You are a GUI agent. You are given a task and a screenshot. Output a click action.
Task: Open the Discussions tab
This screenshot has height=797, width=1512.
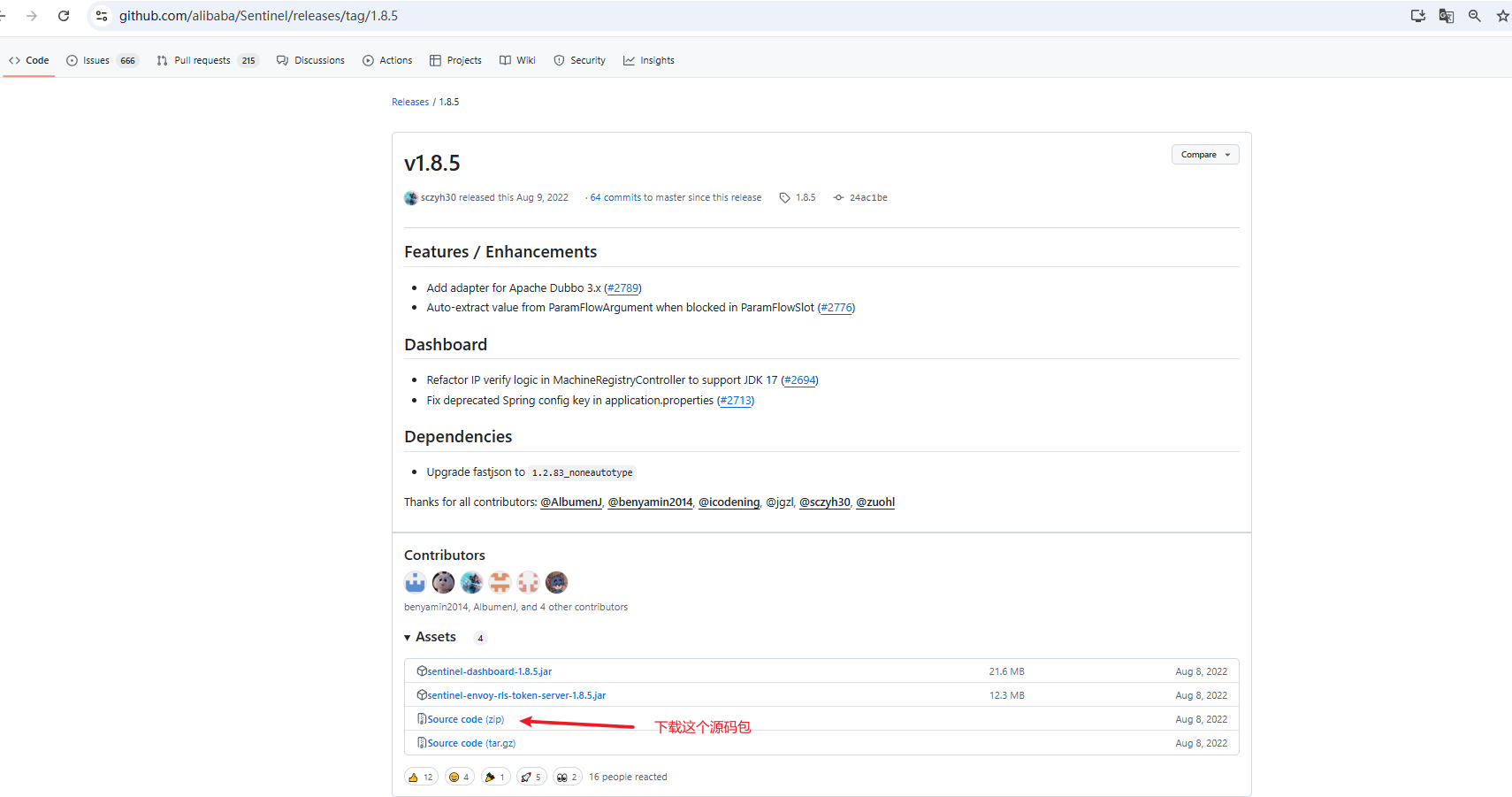310,60
